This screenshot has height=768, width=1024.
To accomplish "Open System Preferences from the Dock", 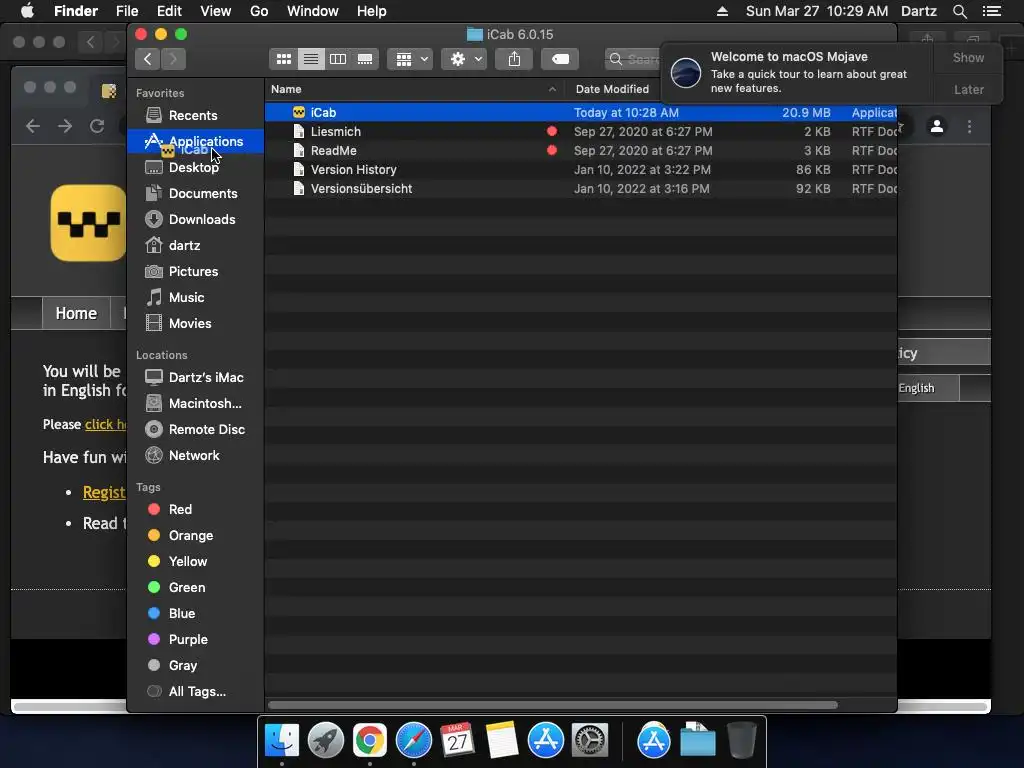I will [x=590, y=741].
